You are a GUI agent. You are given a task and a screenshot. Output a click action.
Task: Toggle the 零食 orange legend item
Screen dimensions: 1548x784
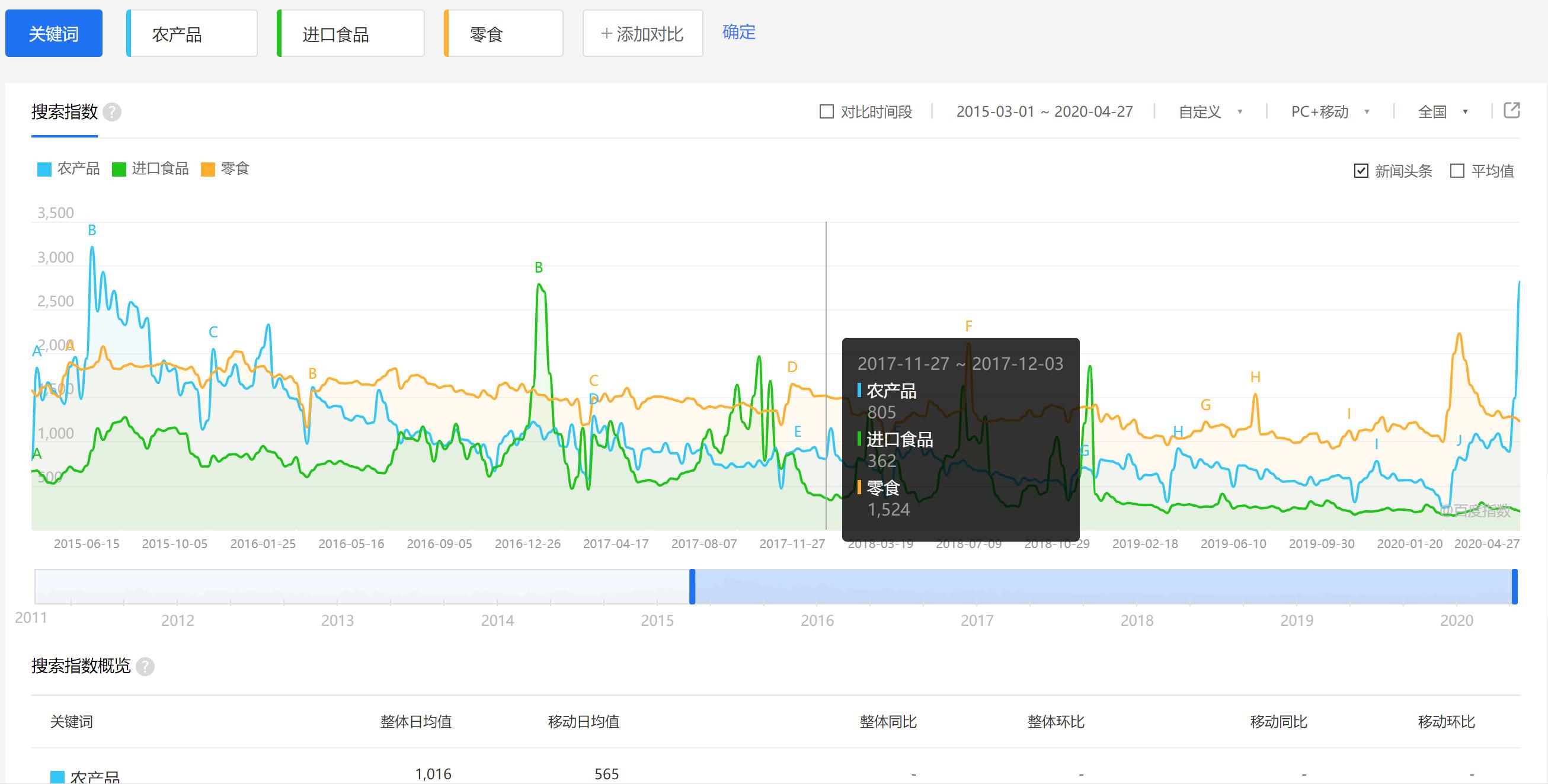tap(208, 169)
